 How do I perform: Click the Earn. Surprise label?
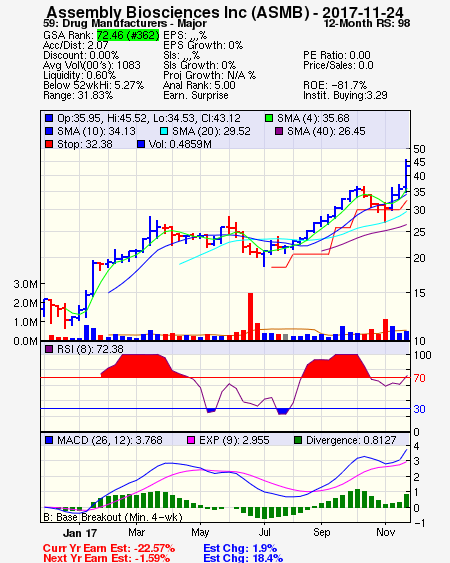pos(196,96)
